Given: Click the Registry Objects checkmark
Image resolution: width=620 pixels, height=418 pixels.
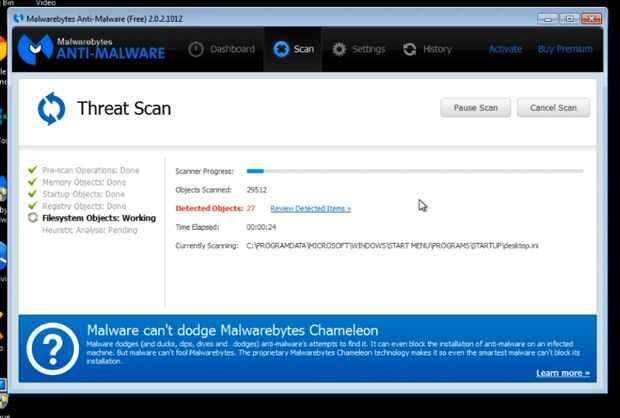Looking at the screenshot, I should click(32, 206).
